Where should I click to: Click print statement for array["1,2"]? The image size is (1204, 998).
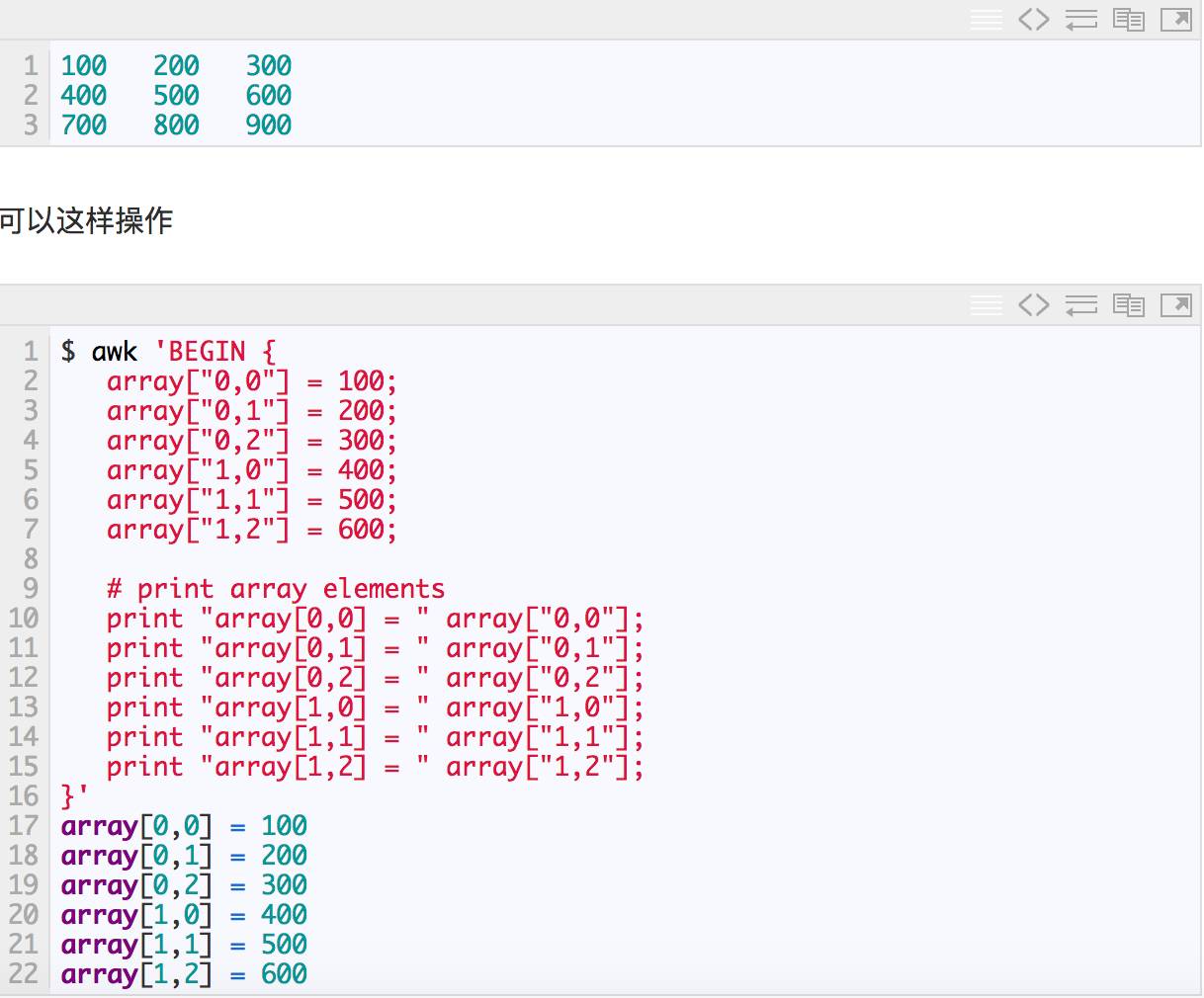(x=376, y=767)
